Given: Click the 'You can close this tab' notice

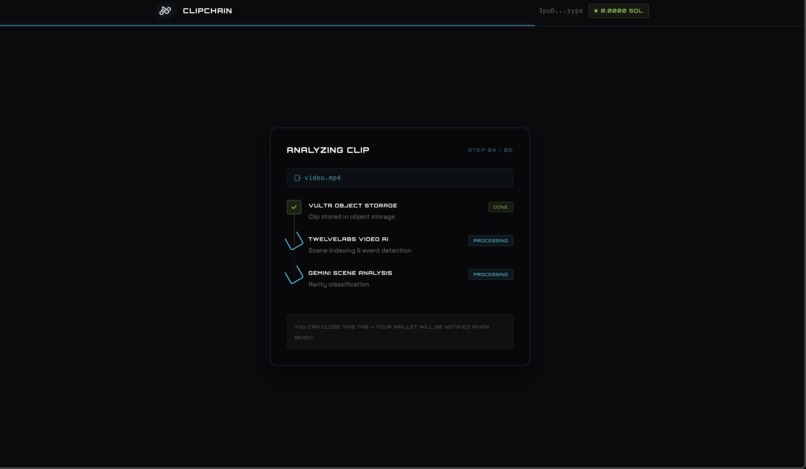Looking at the screenshot, I should 400,332.
